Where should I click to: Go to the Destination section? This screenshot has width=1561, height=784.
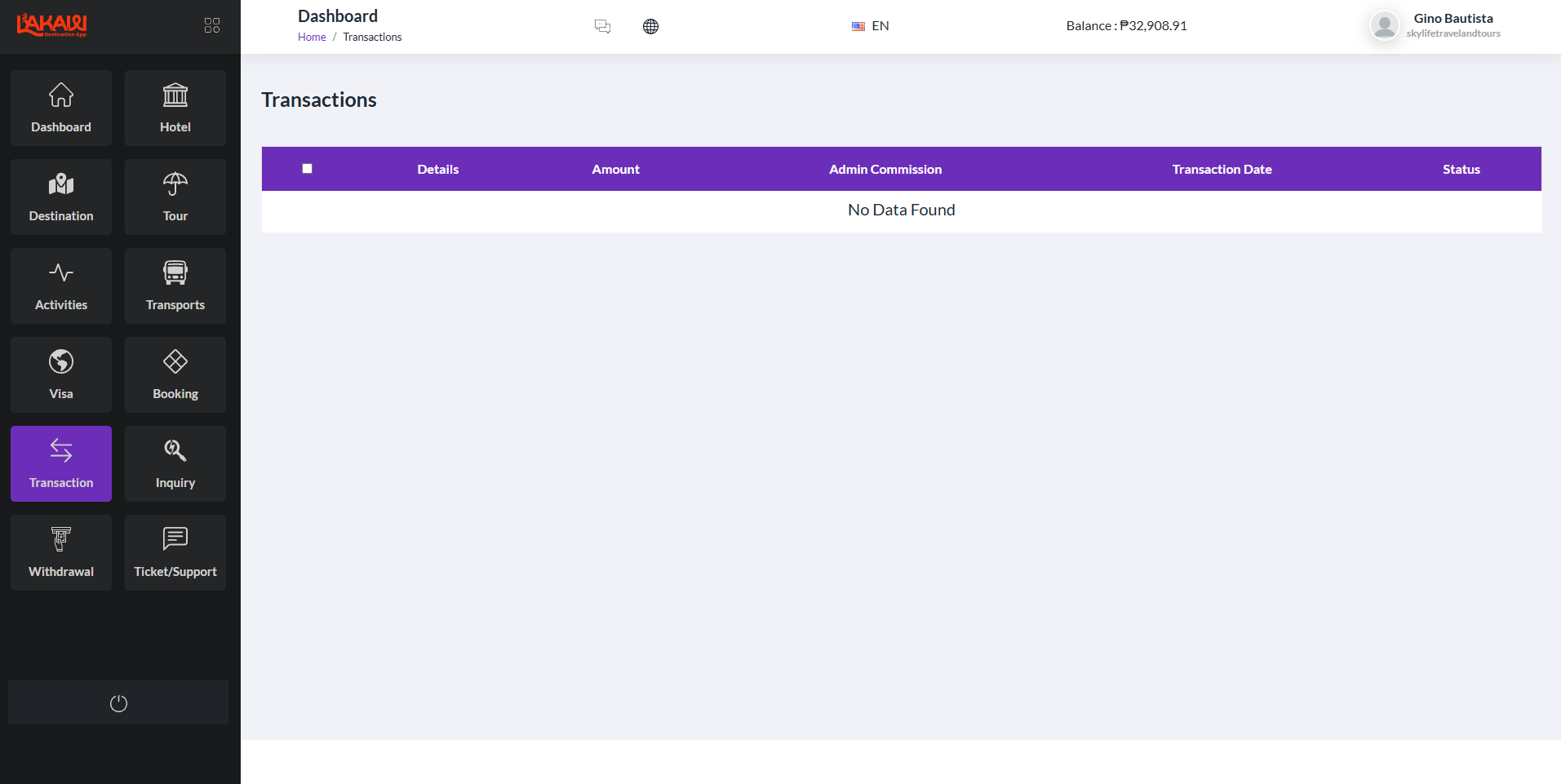(61, 197)
